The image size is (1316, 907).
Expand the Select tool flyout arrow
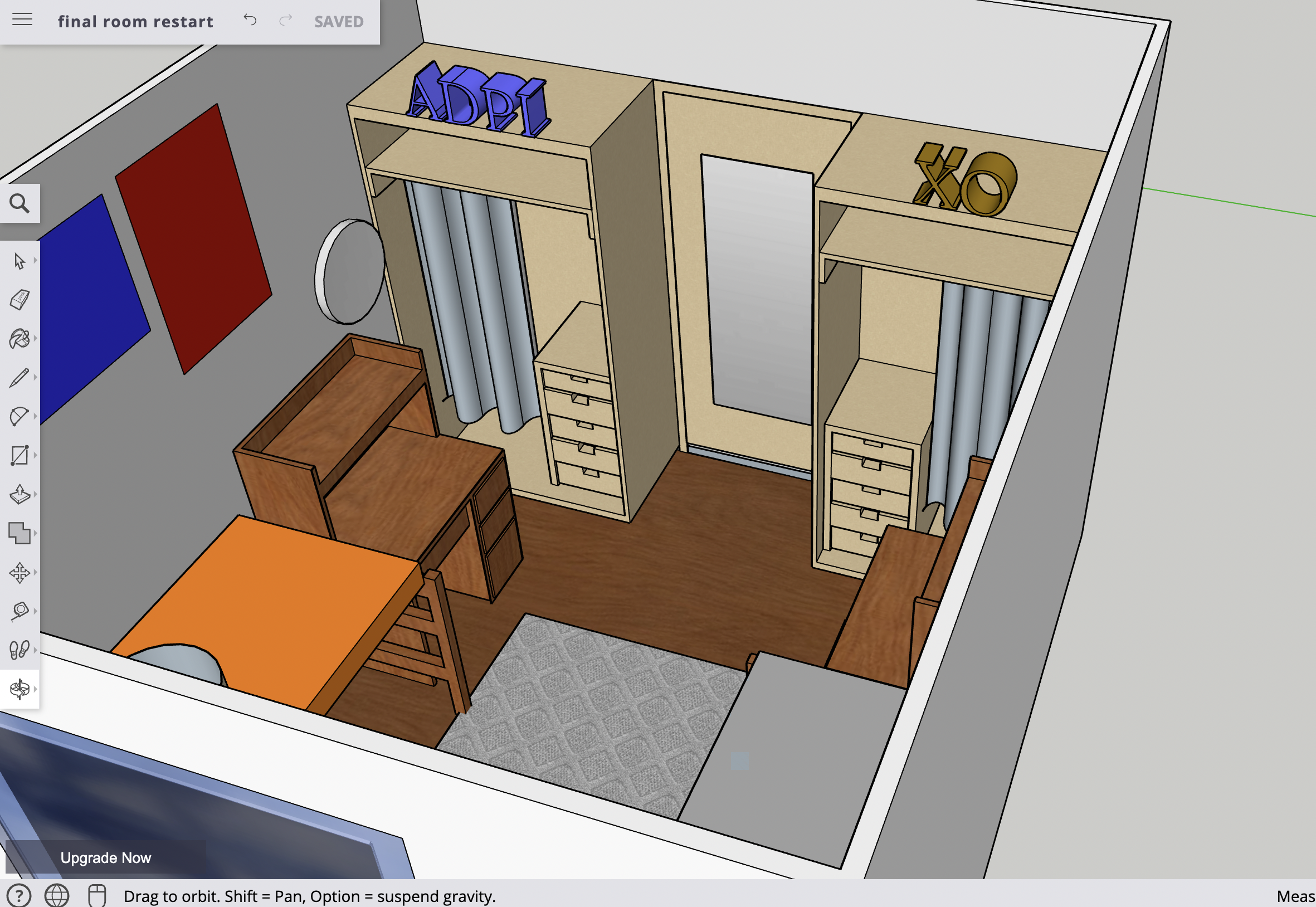coord(35,260)
